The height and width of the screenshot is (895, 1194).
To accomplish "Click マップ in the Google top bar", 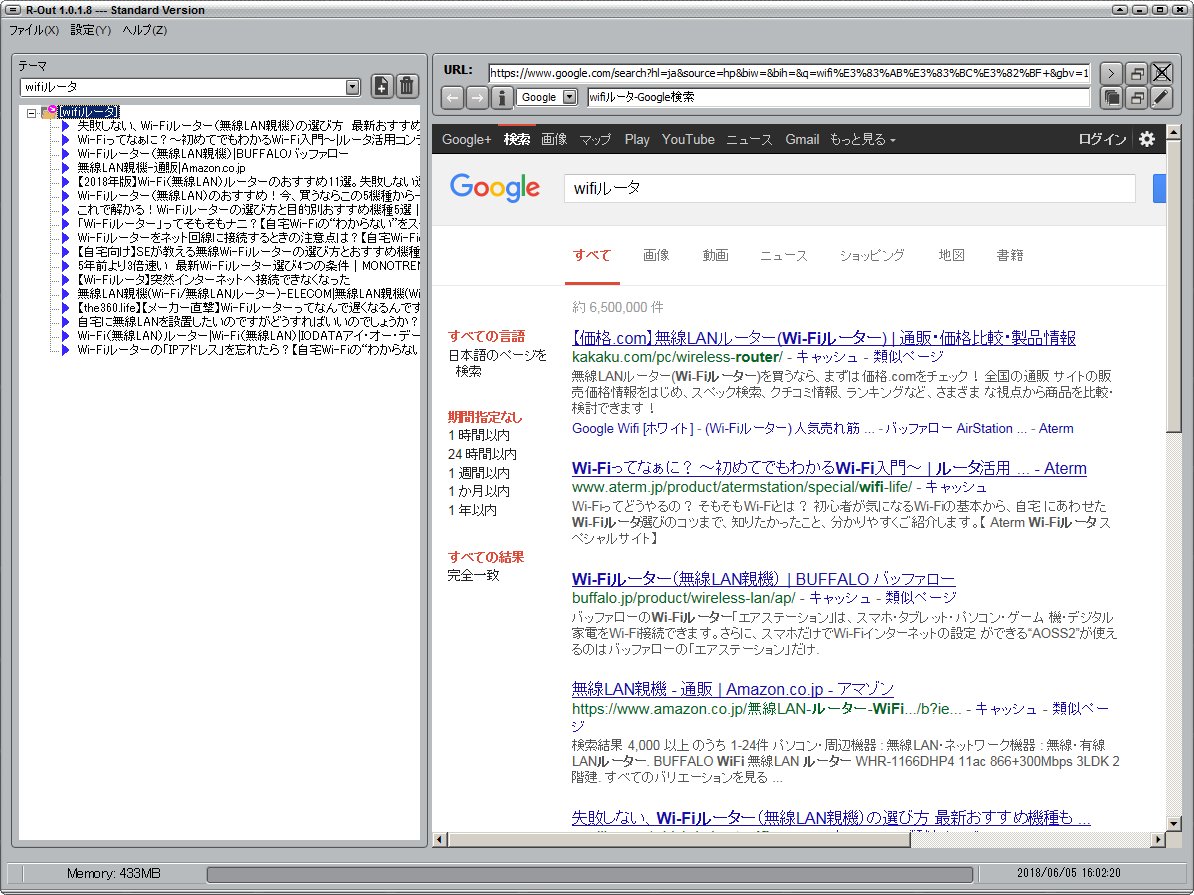I will point(595,139).
